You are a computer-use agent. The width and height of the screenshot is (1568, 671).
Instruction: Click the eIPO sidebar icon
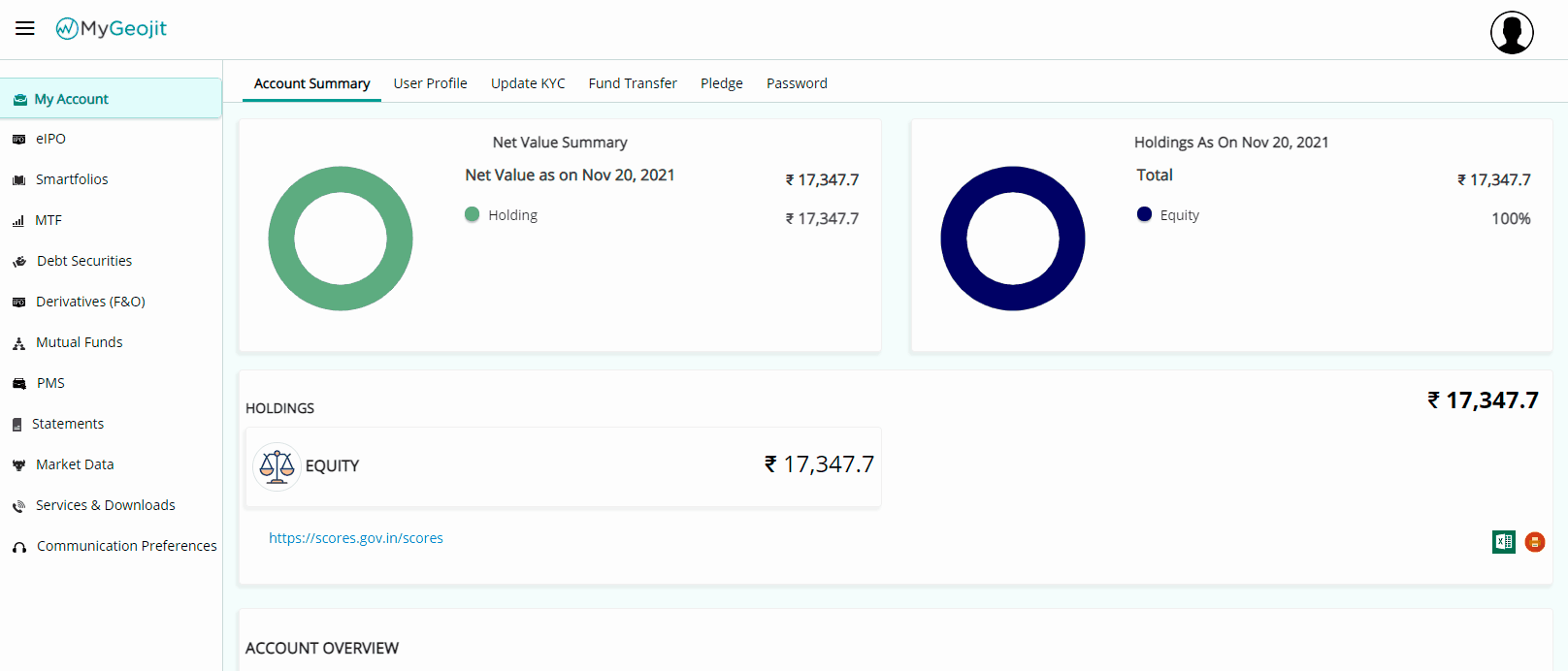coord(18,140)
